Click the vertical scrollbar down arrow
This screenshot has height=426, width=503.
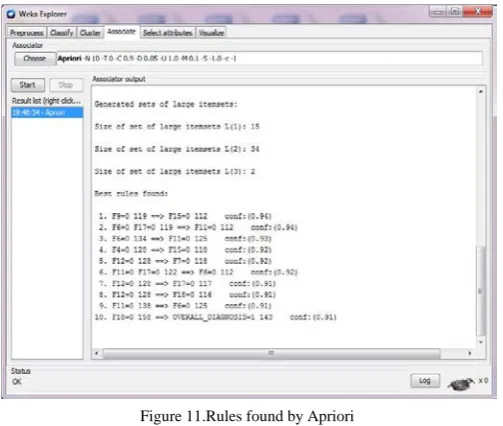click(x=481, y=342)
